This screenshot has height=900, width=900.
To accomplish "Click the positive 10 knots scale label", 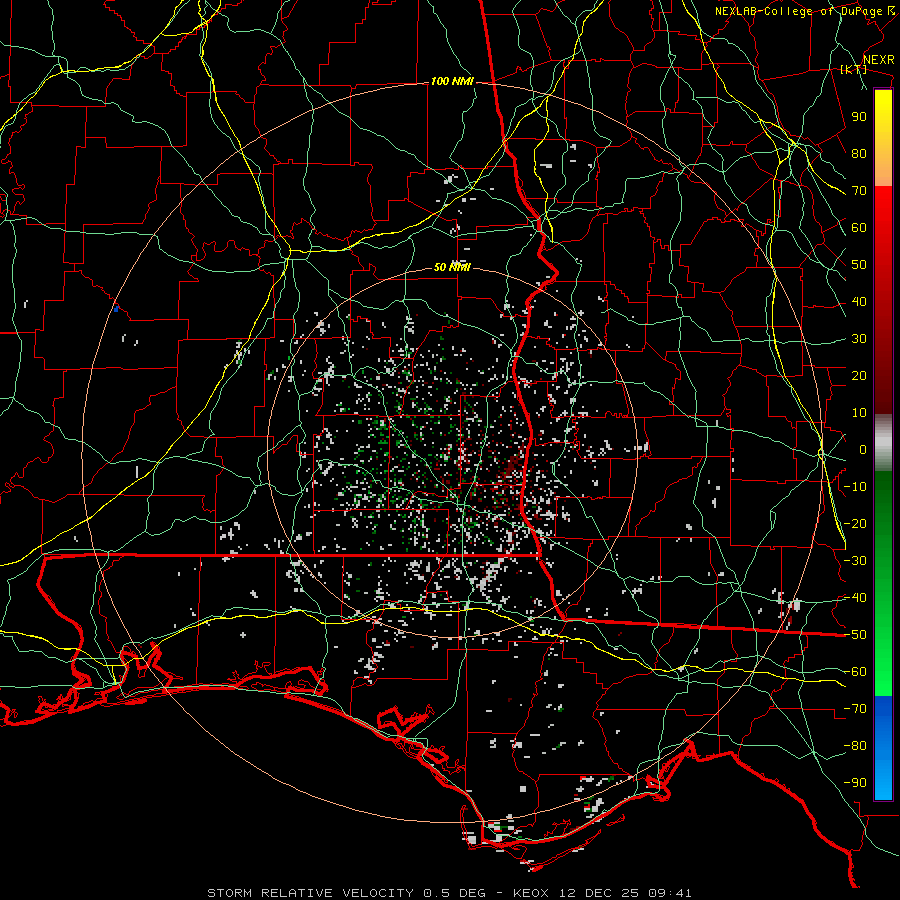I will (x=859, y=413).
